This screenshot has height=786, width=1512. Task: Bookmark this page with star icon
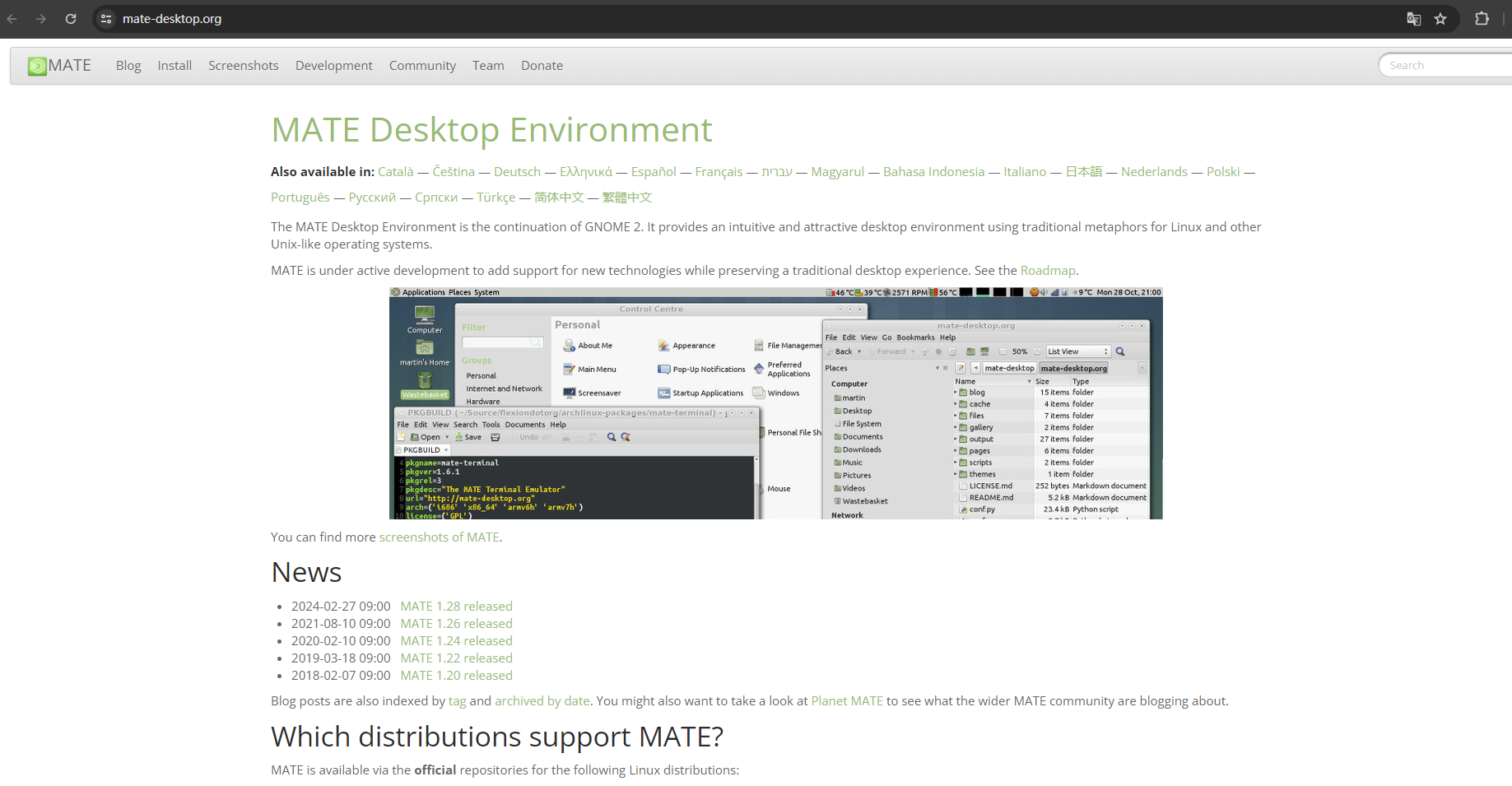click(x=1440, y=19)
